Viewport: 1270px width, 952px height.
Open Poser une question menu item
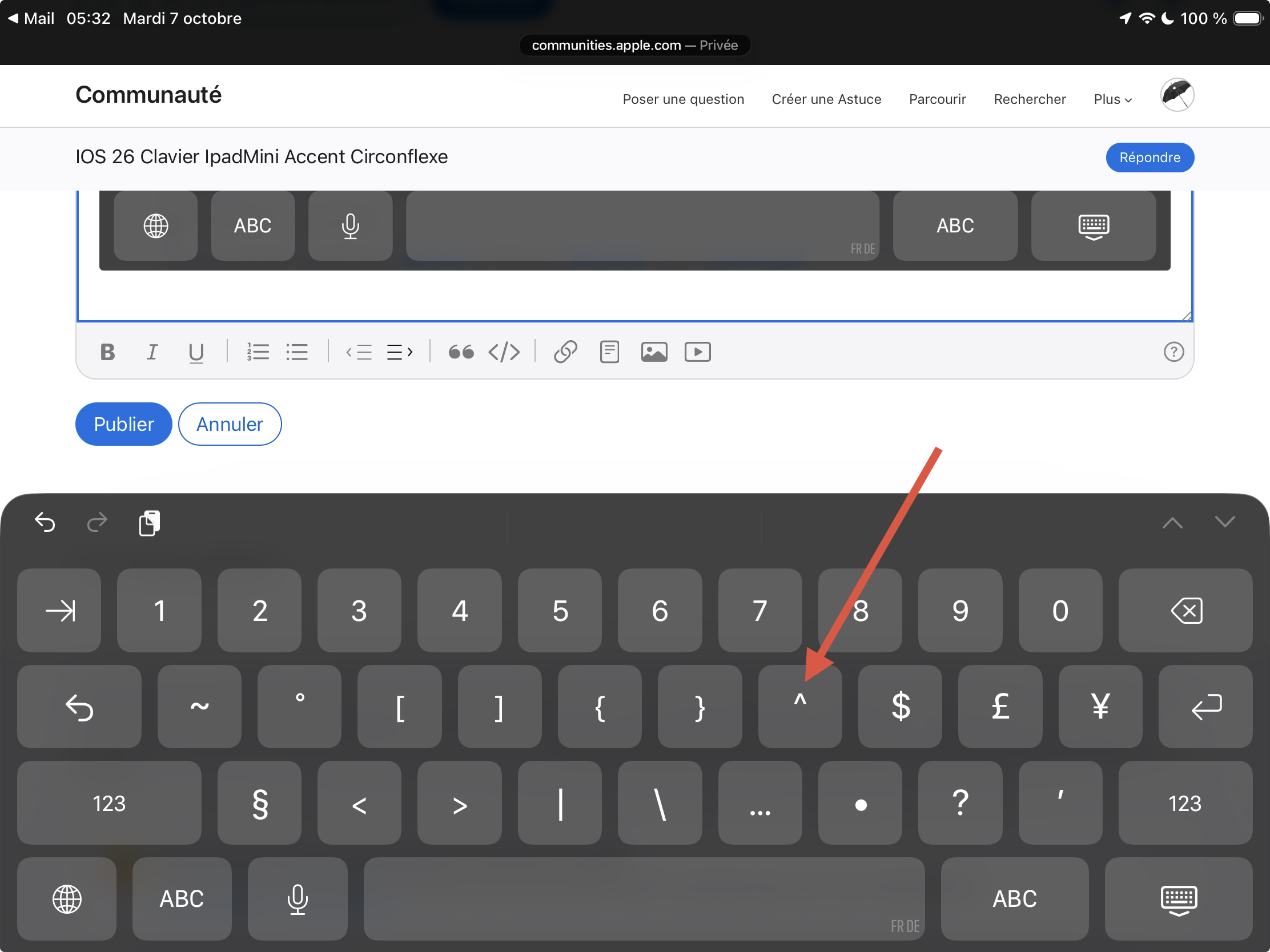(683, 99)
